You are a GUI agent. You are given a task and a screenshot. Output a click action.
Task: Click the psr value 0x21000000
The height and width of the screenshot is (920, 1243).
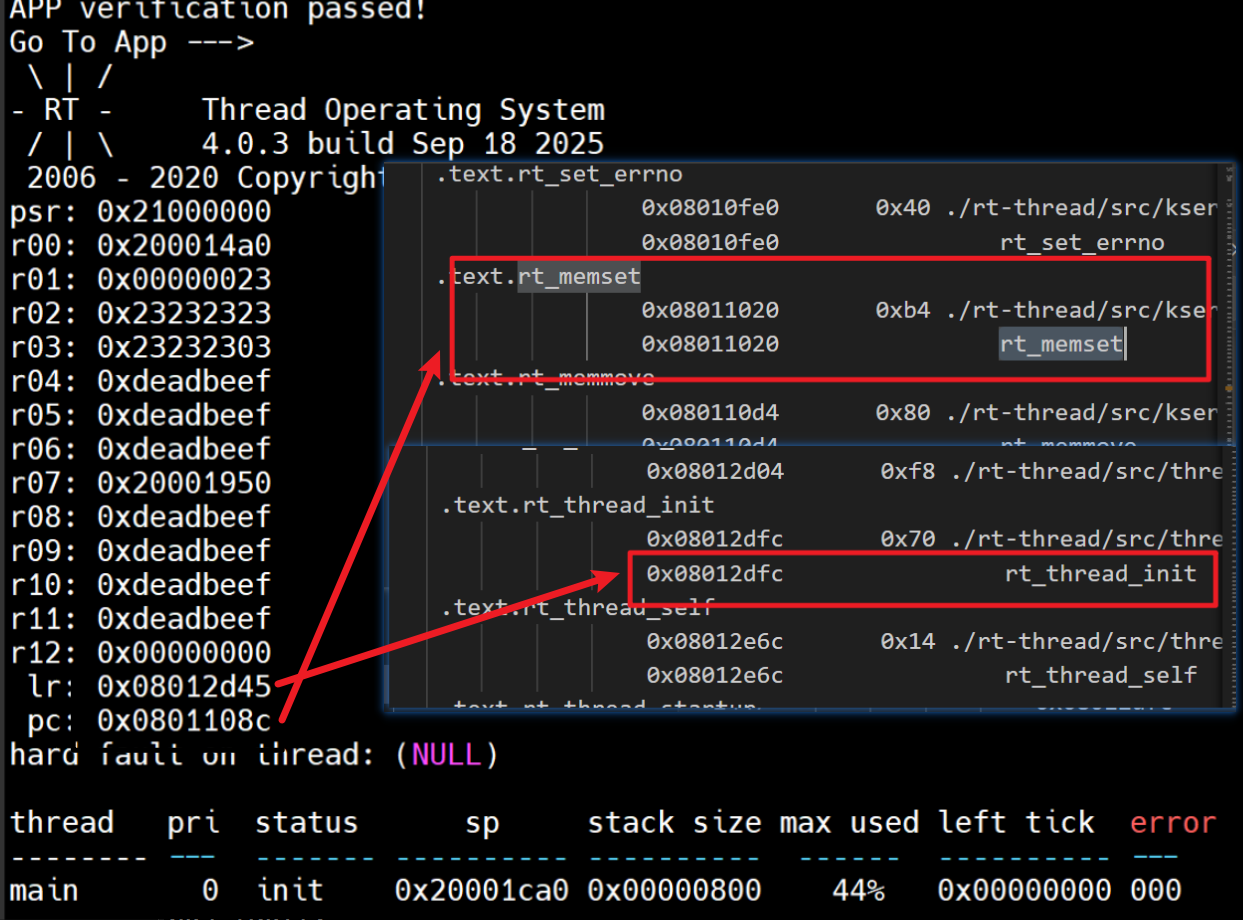(x=184, y=212)
